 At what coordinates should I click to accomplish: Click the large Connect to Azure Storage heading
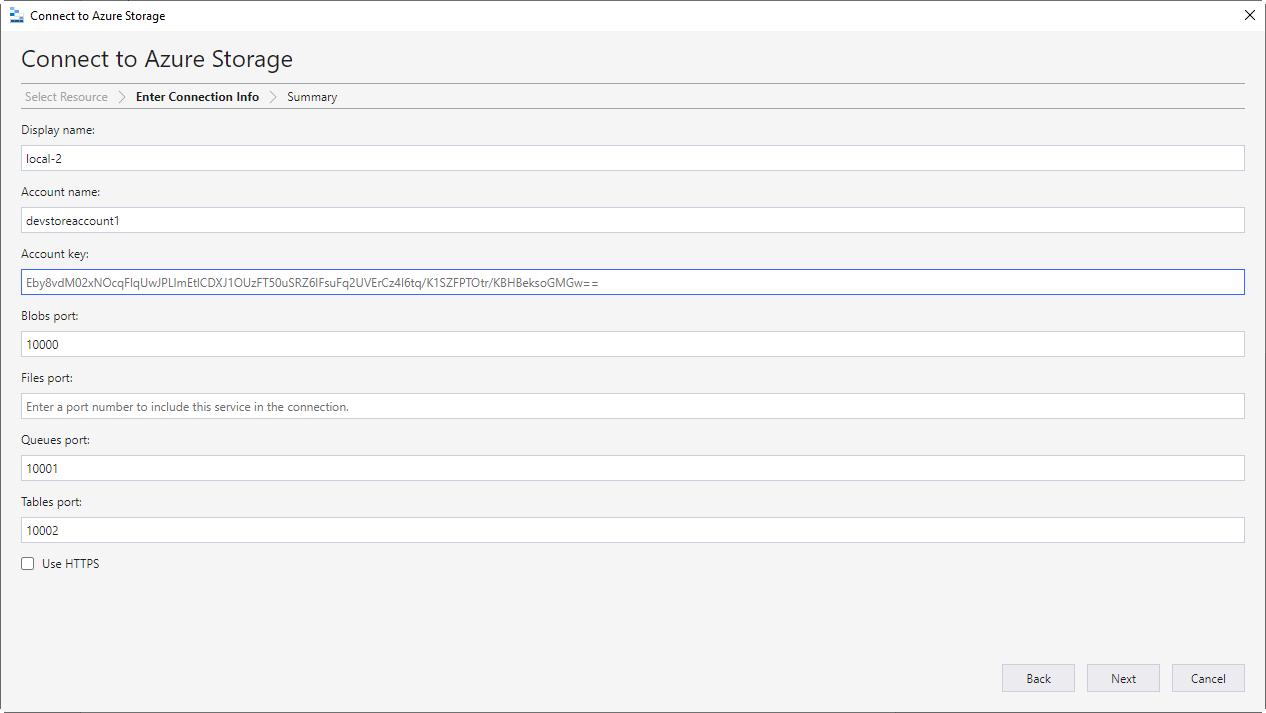[157, 59]
